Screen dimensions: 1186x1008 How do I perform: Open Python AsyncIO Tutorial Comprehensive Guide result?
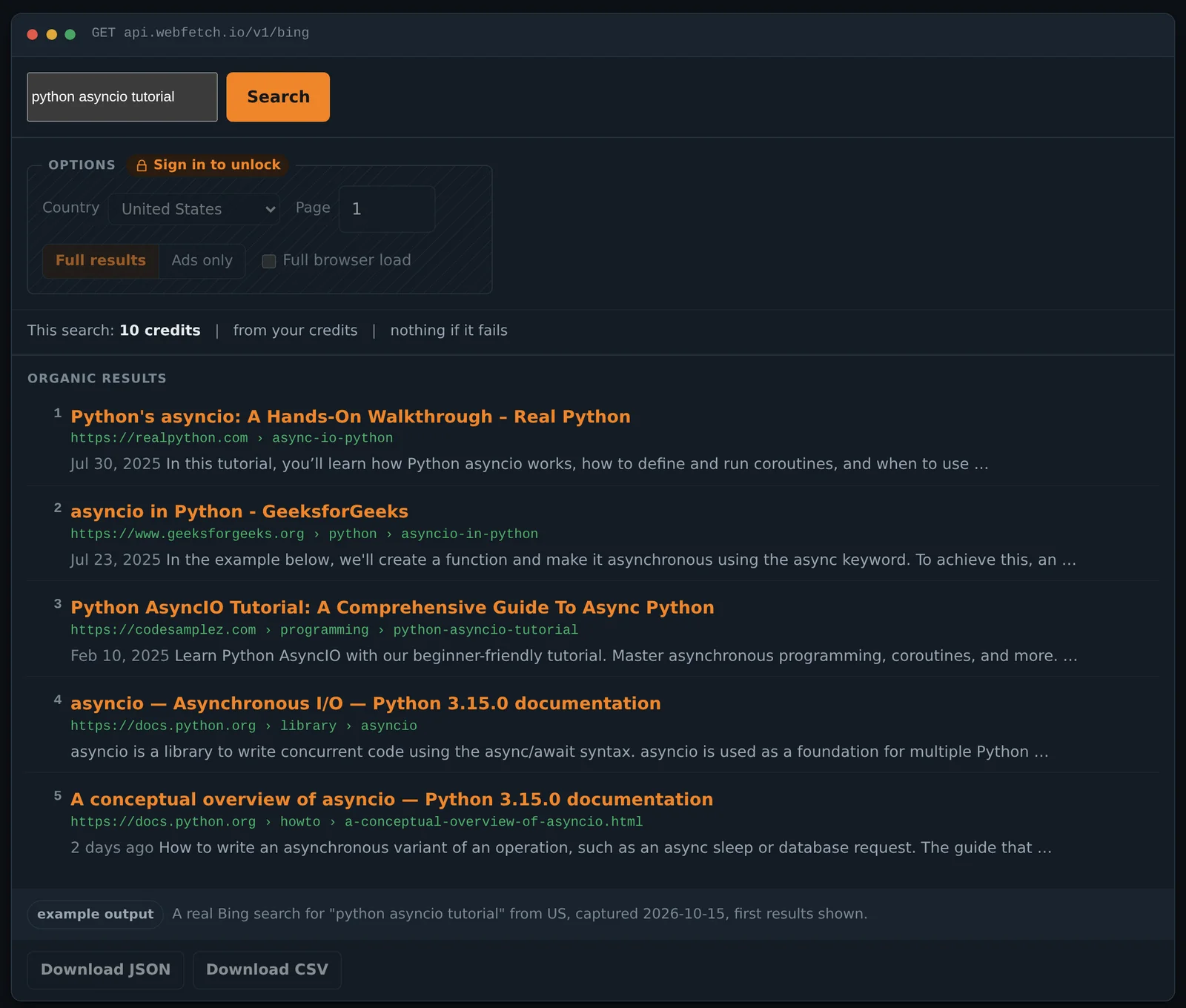(x=392, y=608)
